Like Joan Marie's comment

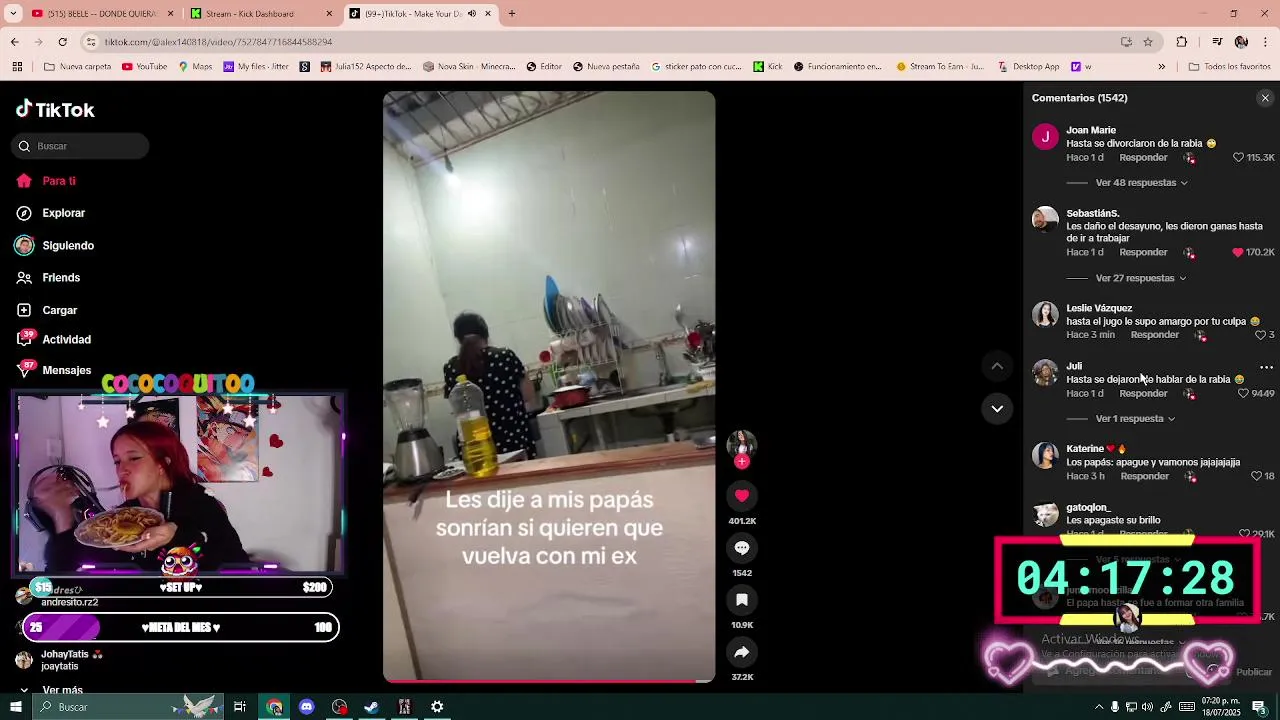click(1238, 158)
